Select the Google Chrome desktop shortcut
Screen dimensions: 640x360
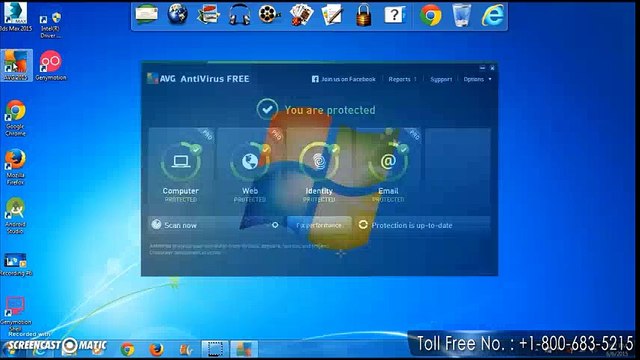click(16, 118)
